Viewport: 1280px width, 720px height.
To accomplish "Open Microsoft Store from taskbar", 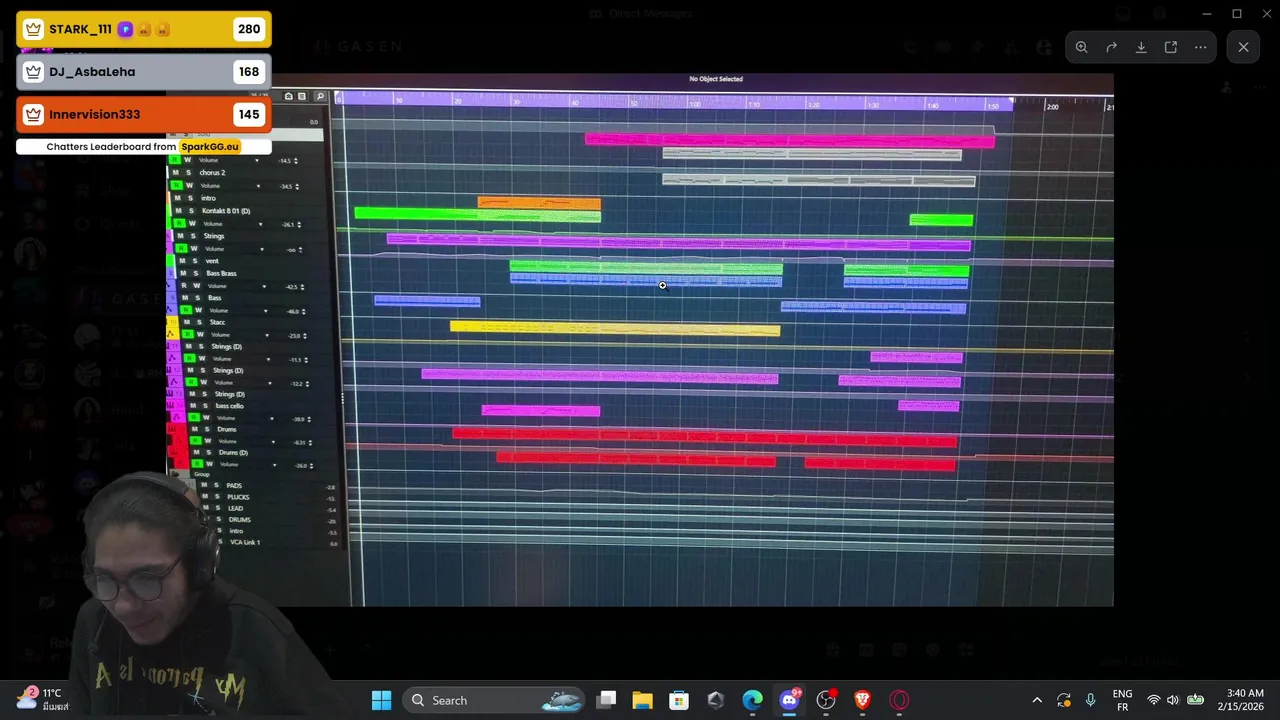I will 679,700.
